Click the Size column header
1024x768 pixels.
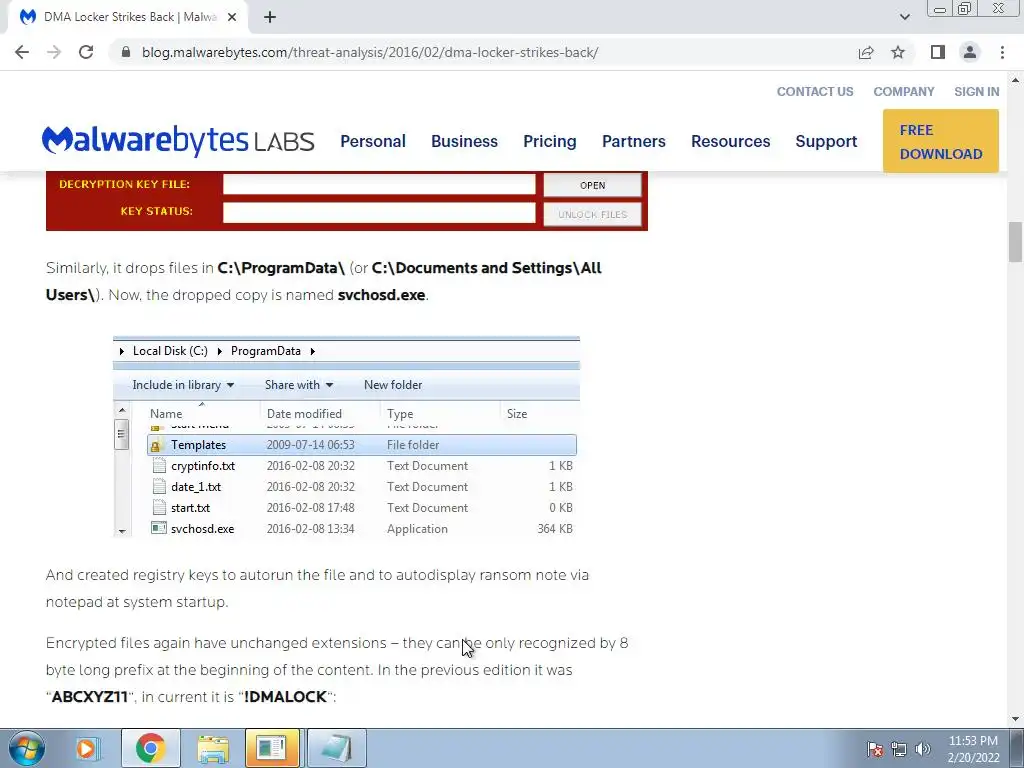pyautogui.click(x=517, y=413)
